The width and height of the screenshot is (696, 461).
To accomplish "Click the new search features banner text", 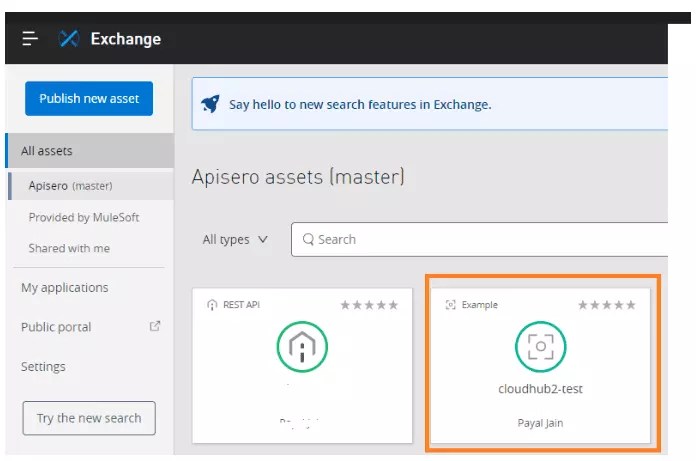I will 360,105.
